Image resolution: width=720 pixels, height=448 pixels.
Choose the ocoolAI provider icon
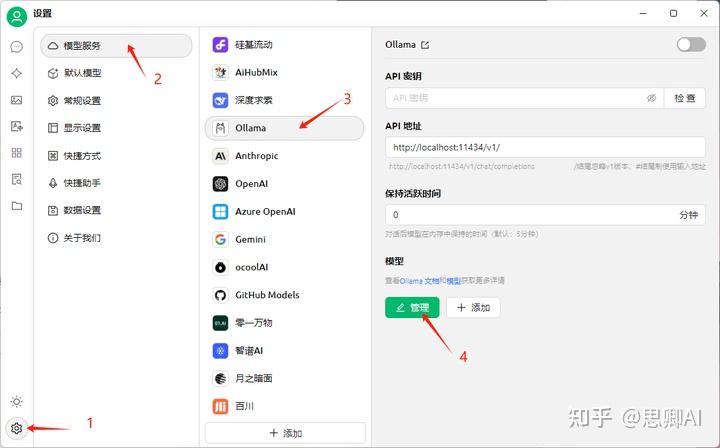(220, 267)
